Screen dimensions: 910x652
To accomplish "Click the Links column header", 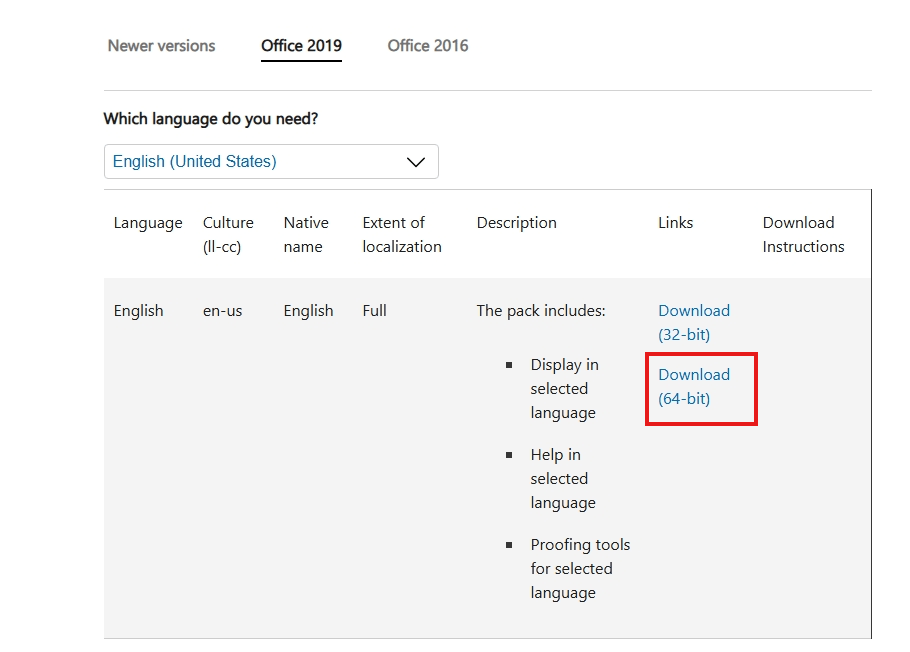I will pyautogui.click(x=676, y=223).
